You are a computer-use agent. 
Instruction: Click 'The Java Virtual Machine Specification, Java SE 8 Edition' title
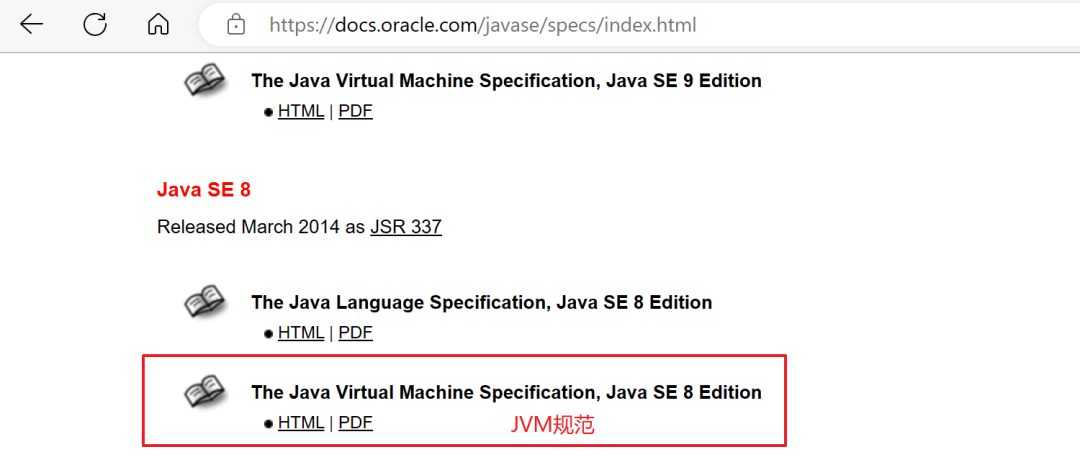coord(506,392)
